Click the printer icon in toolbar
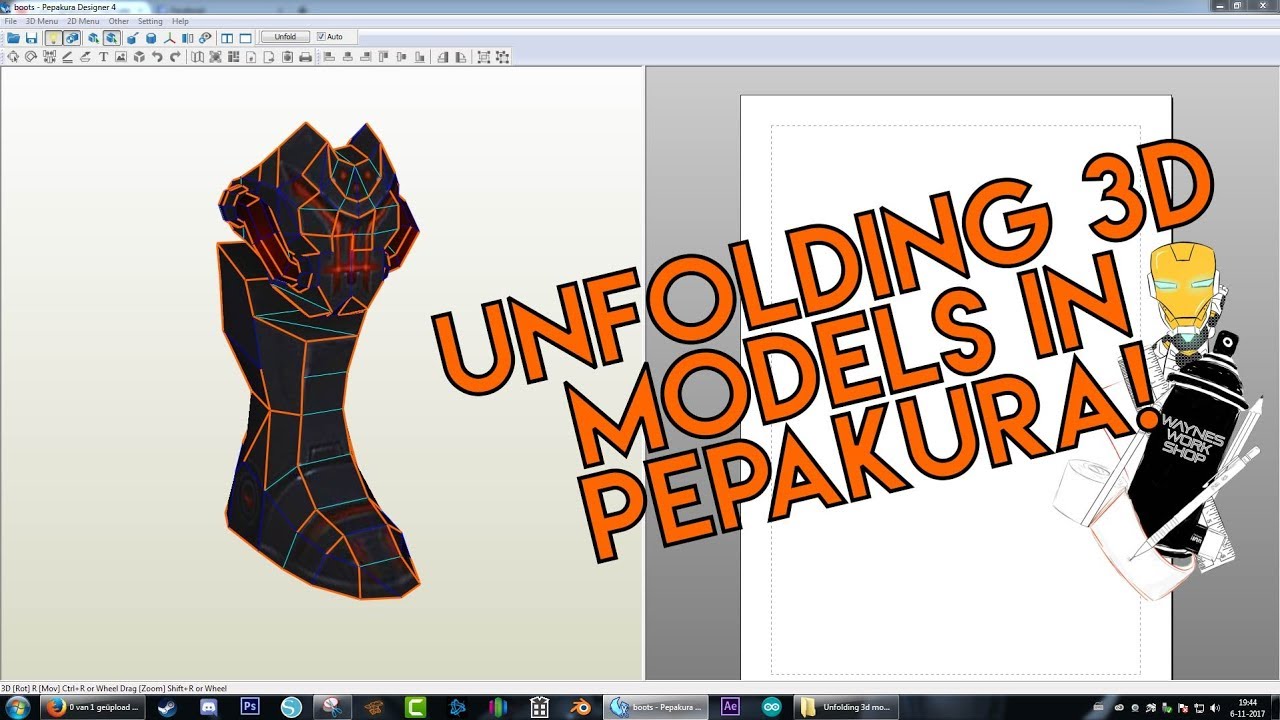This screenshot has width=1280, height=720. (x=305, y=57)
